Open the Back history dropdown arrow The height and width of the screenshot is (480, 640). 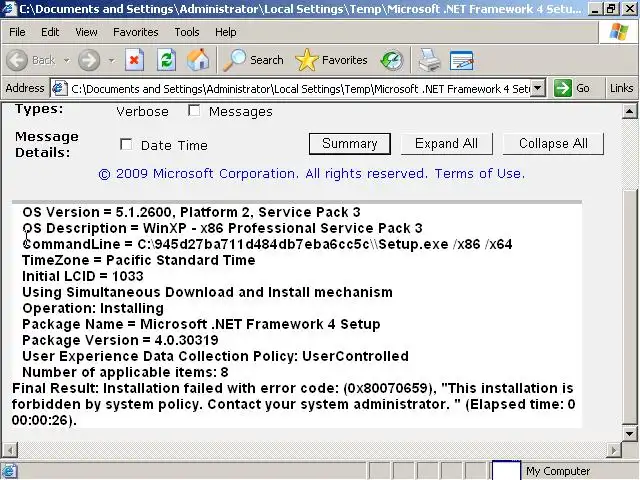tap(66, 61)
